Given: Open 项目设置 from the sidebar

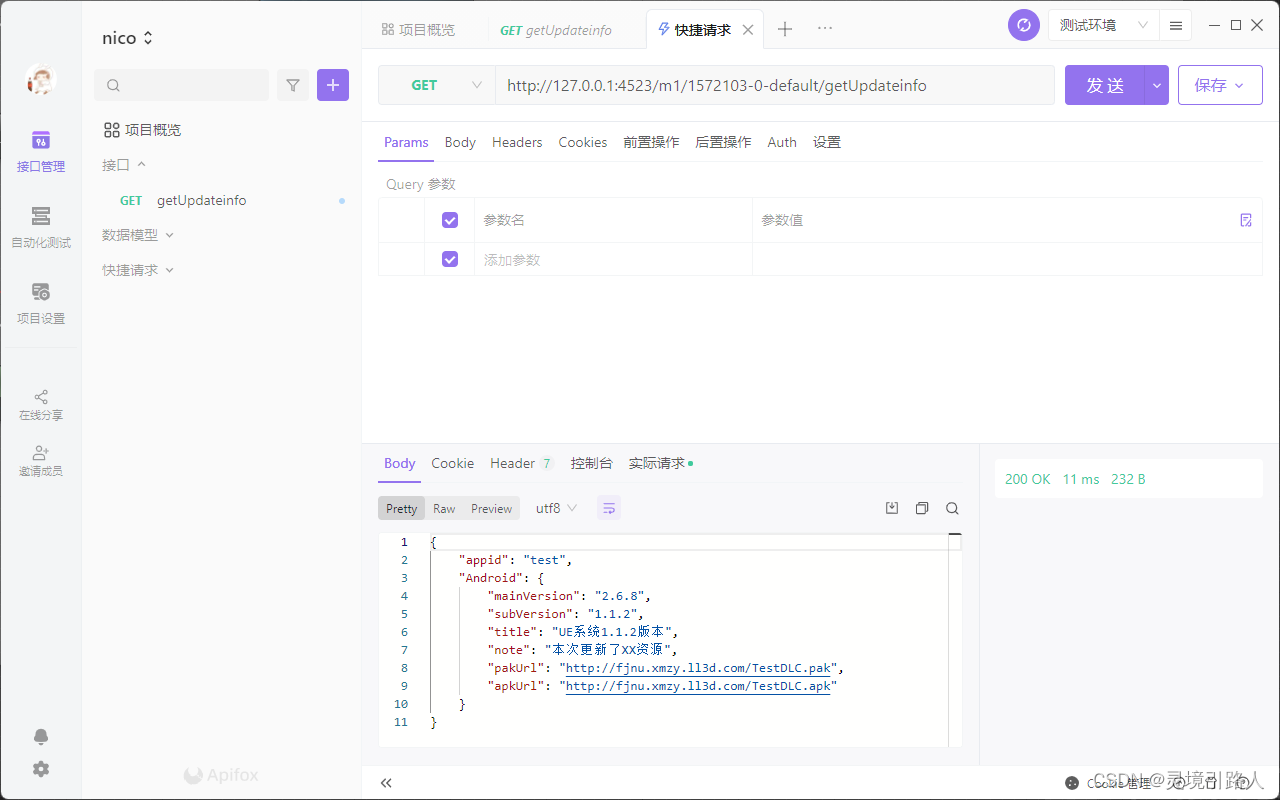Looking at the screenshot, I should coord(40,305).
